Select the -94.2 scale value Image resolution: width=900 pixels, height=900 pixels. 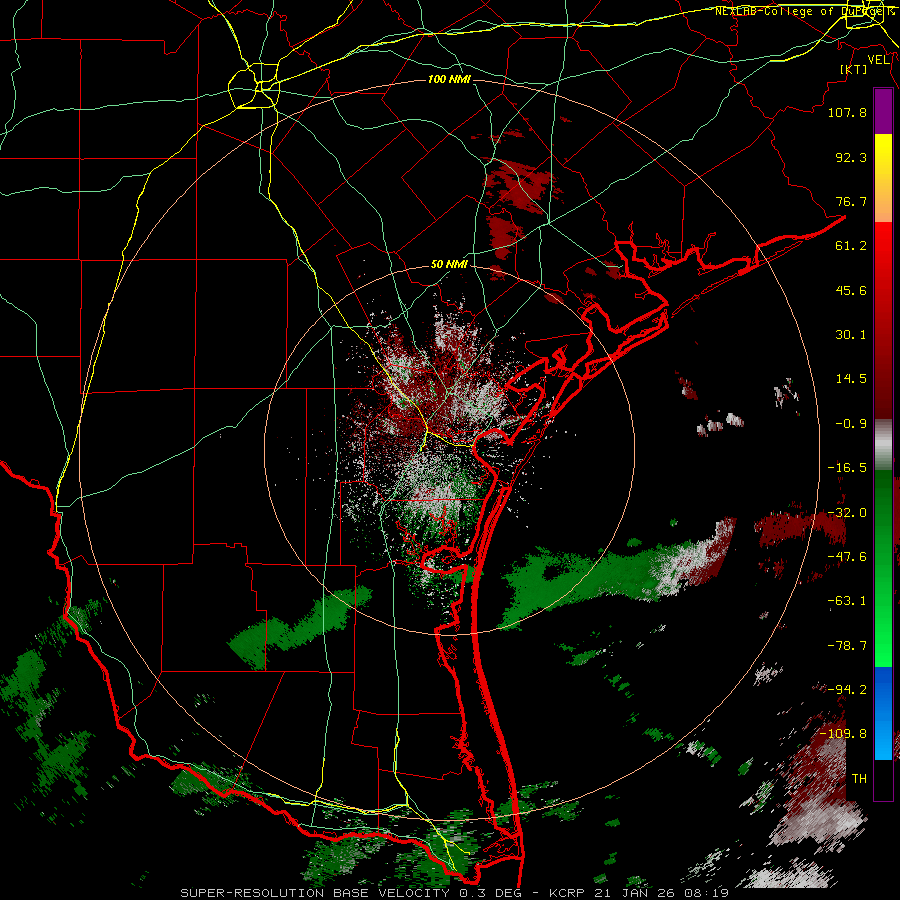pos(847,689)
